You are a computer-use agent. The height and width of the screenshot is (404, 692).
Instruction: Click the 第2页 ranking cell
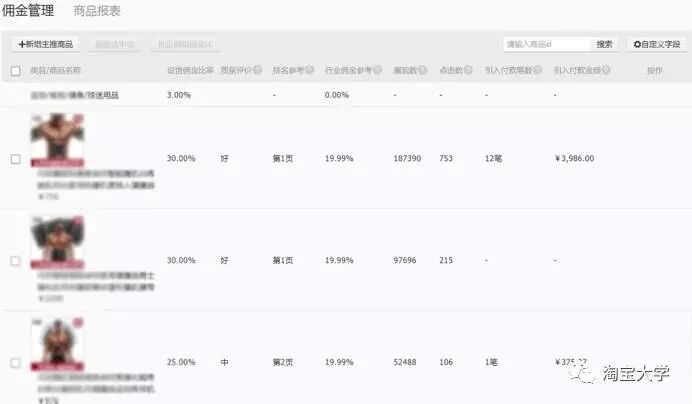[x=282, y=362]
